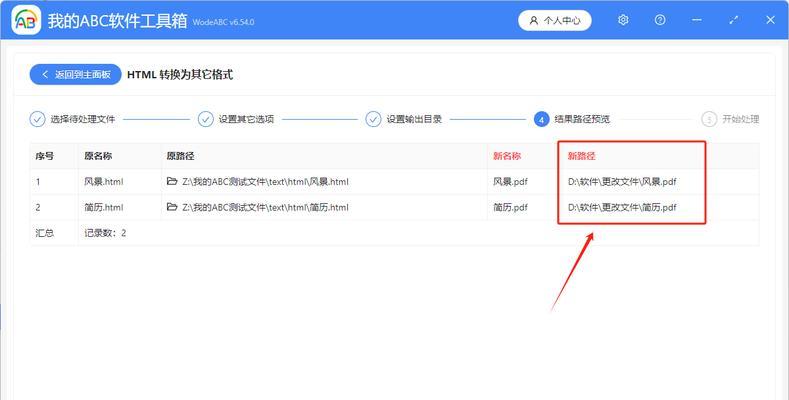Select the 简历.html original name cell
This screenshot has height=400, width=789.
pos(104,207)
